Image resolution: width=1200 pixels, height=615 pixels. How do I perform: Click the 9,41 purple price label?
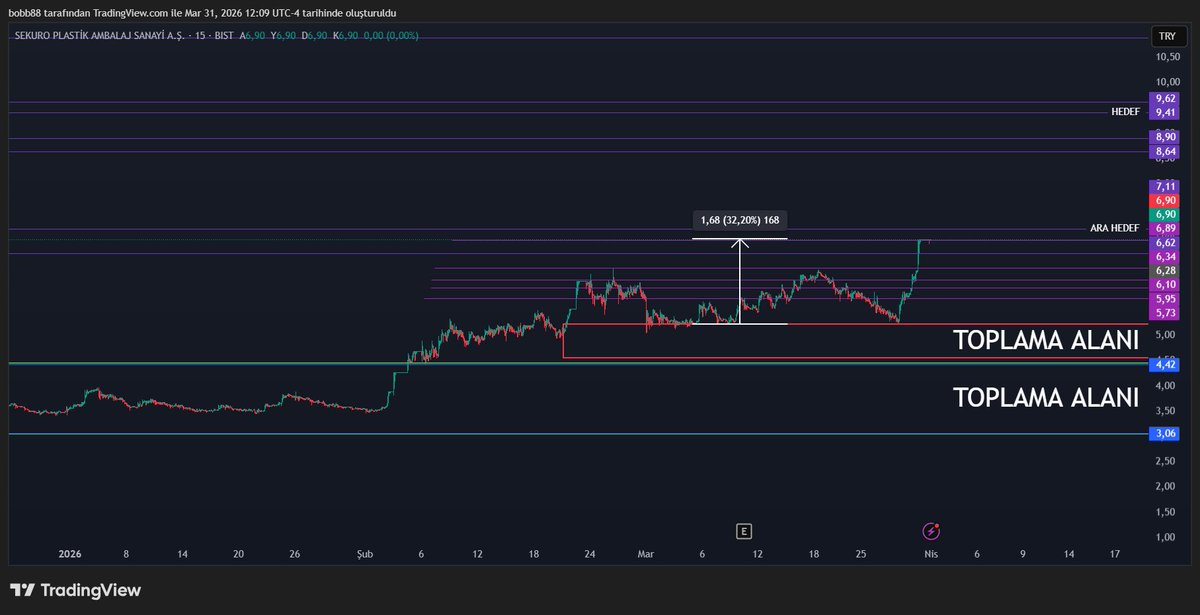click(1166, 113)
